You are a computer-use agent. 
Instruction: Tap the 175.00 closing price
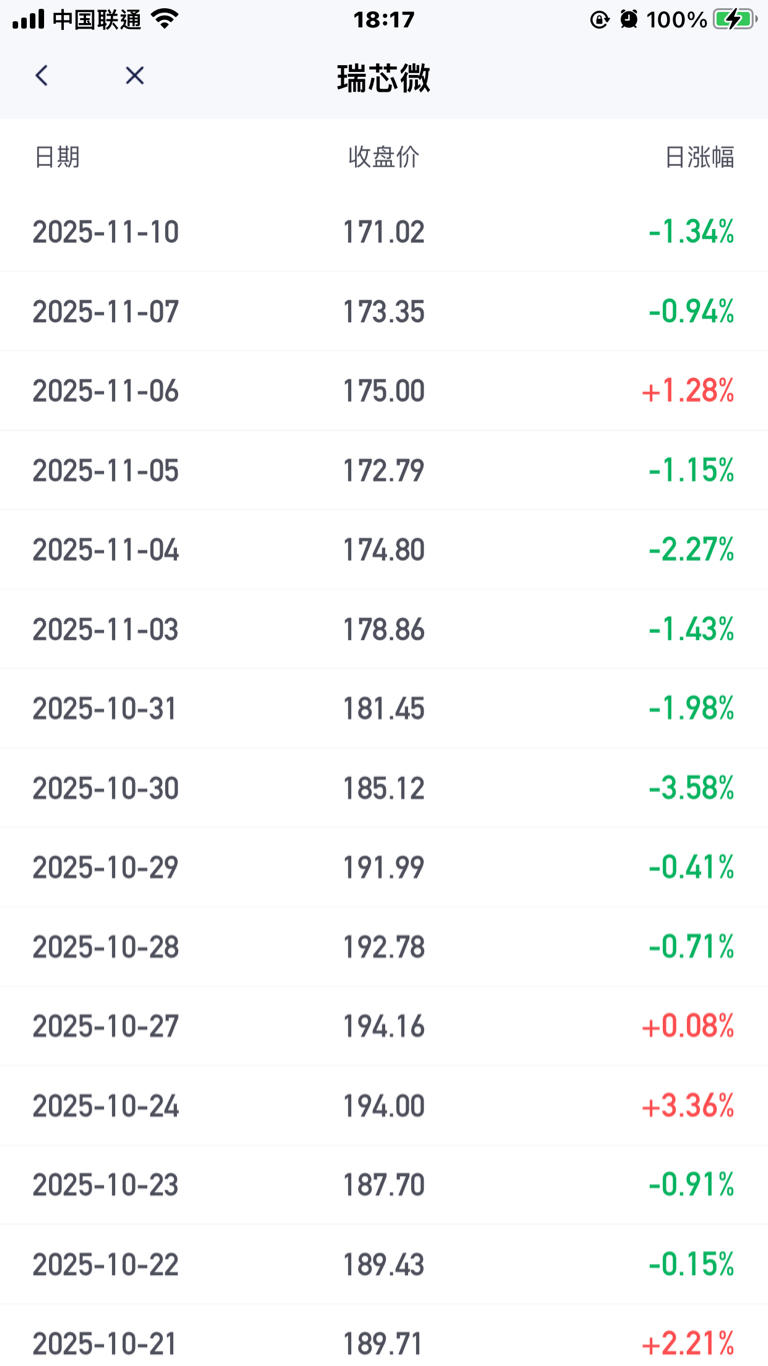(384, 391)
